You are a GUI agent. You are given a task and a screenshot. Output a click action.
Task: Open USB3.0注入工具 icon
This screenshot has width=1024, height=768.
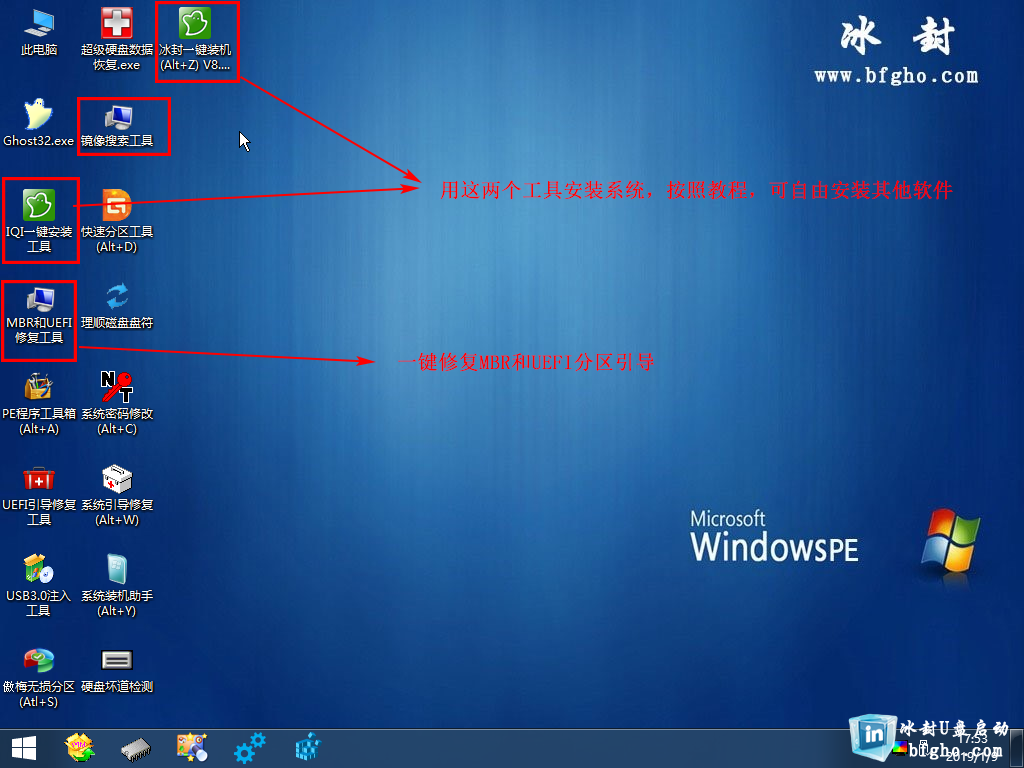coord(39,585)
